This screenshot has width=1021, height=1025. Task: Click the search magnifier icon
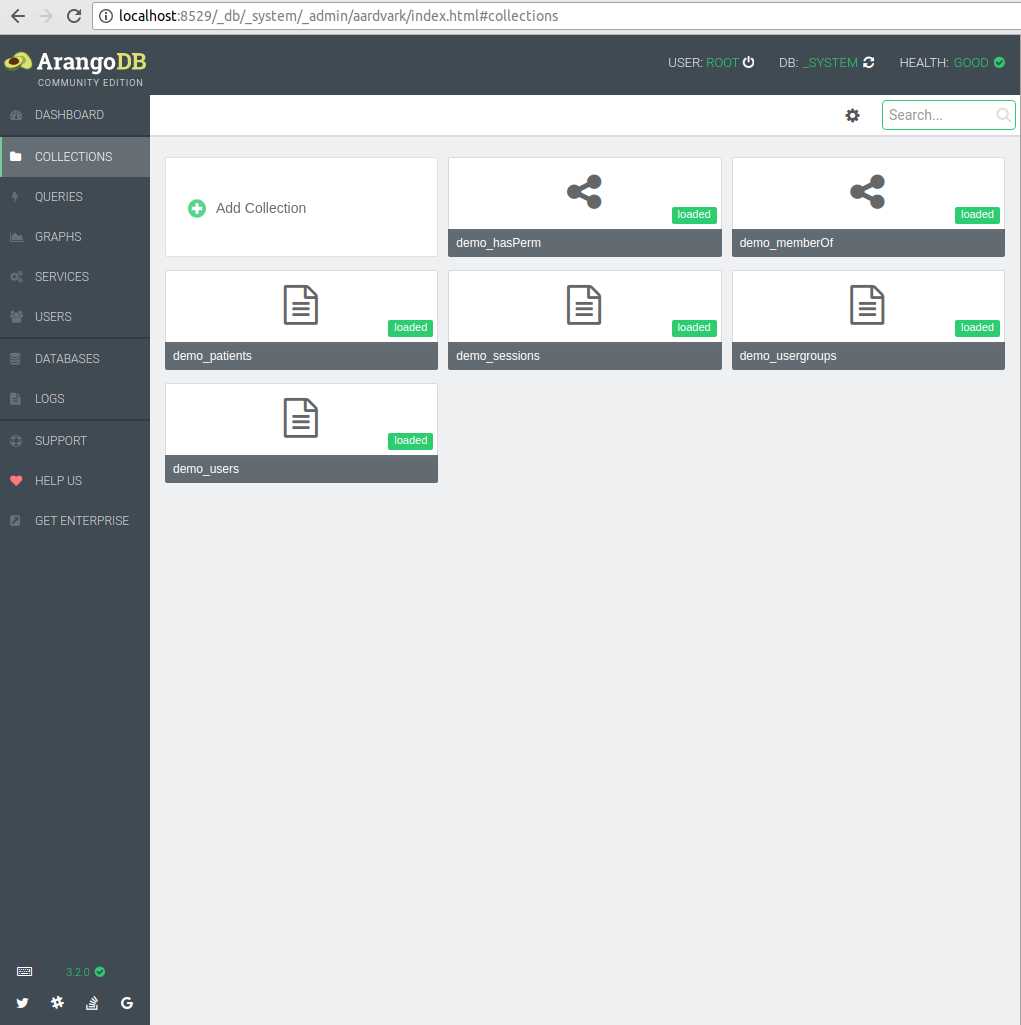click(x=1003, y=115)
